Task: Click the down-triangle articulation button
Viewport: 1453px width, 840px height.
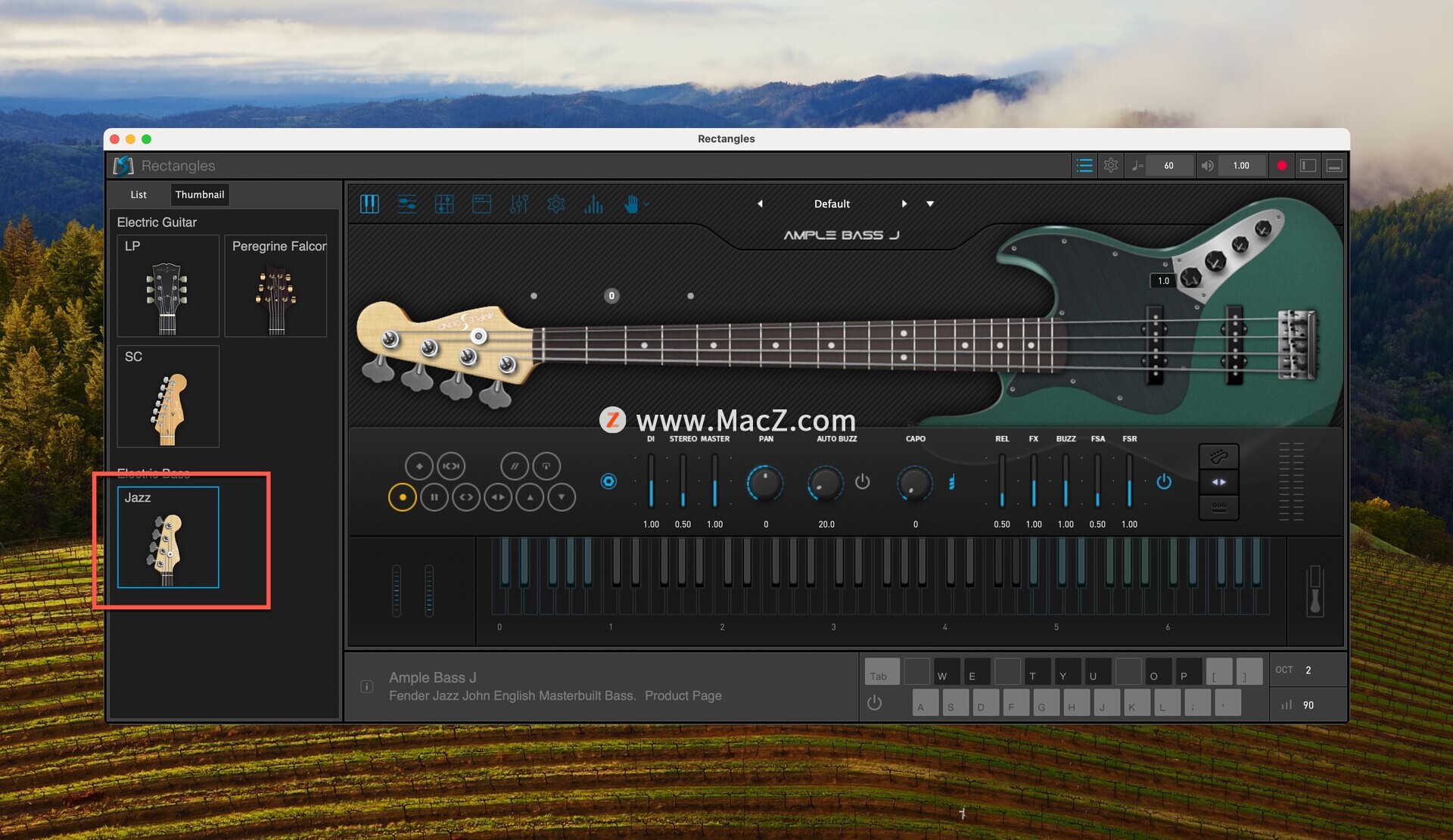Action: [562, 497]
